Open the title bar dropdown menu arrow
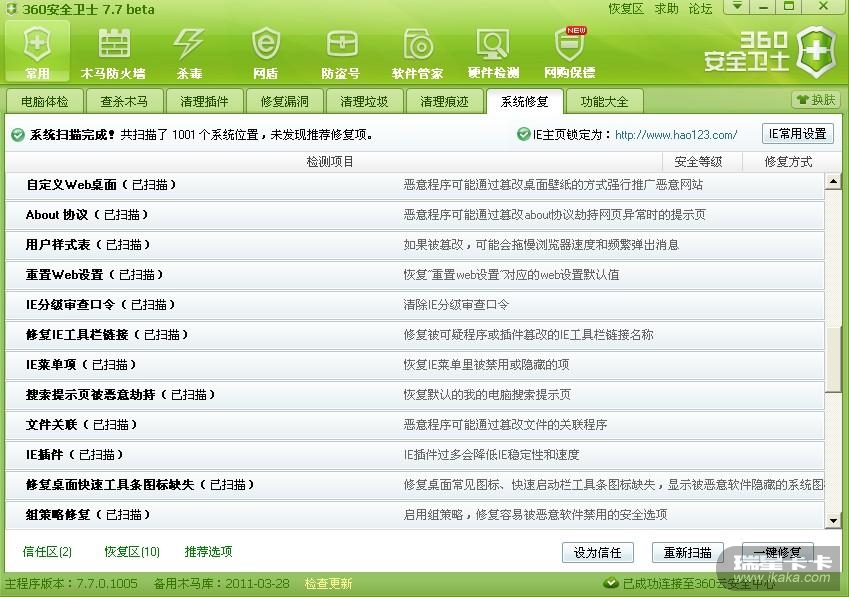Image resolution: width=849 pixels, height=597 pixels. click(x=737, y=6)
